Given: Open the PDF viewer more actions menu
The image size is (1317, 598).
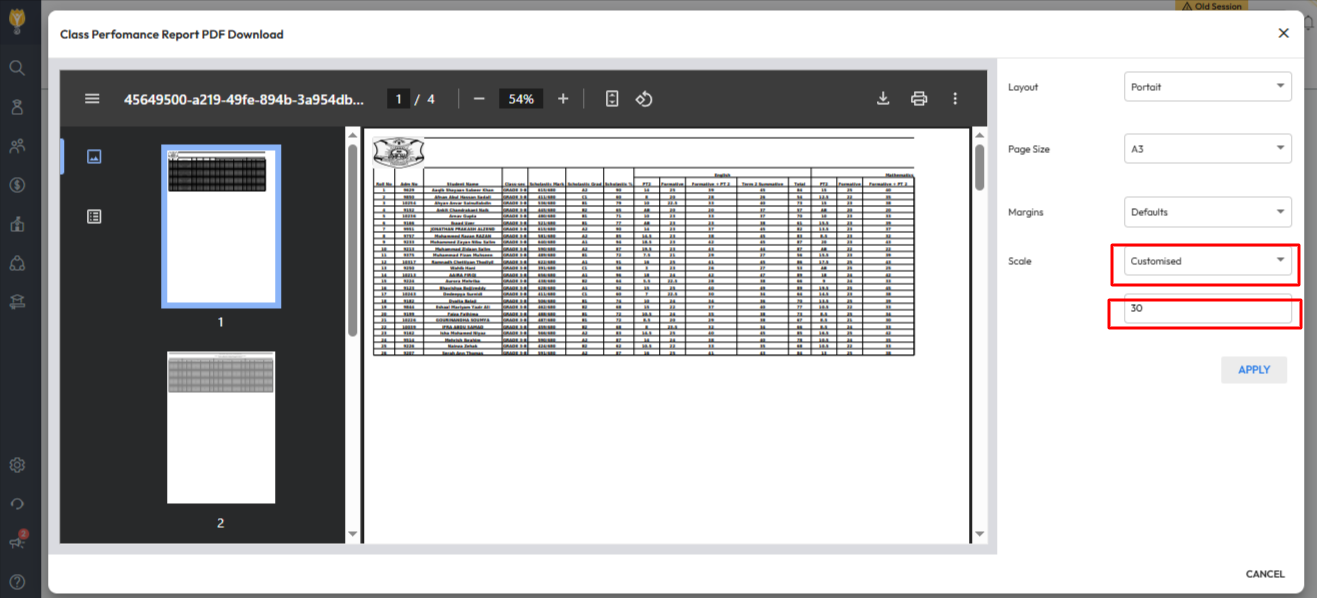Looking at the screenshot, I should (955, 99).
